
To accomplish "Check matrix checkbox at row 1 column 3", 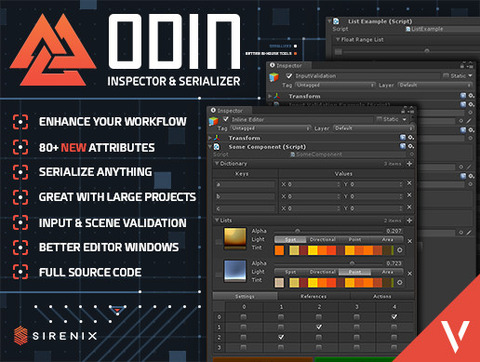I will 356,327.
